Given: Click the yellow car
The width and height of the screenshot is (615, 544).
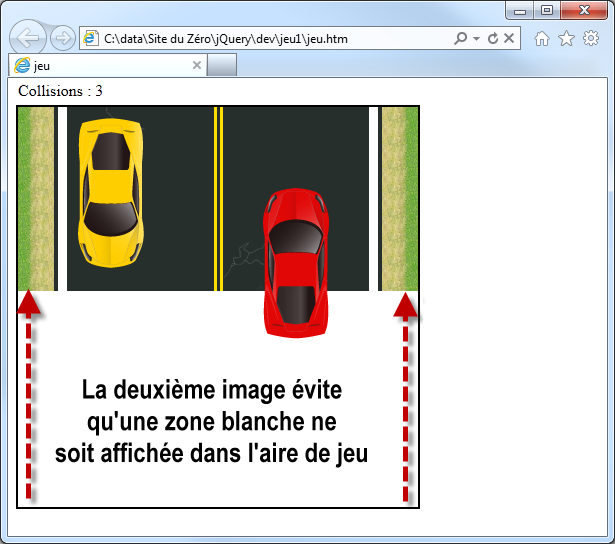Looking at the screenshot, I should click(x=111, y=193).
